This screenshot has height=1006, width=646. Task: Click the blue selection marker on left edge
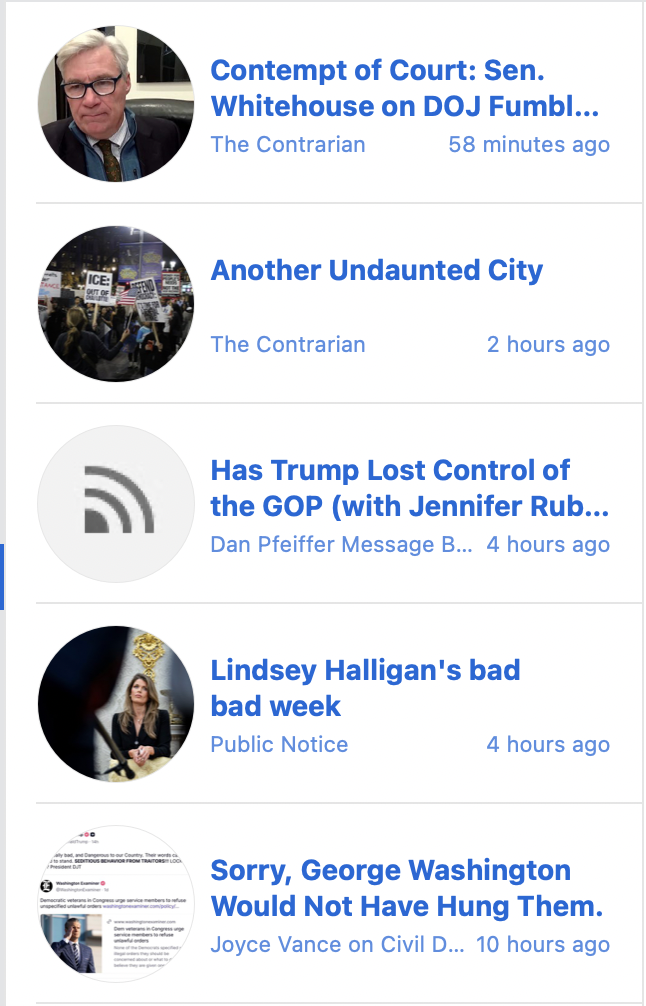[x=2, y=577]
